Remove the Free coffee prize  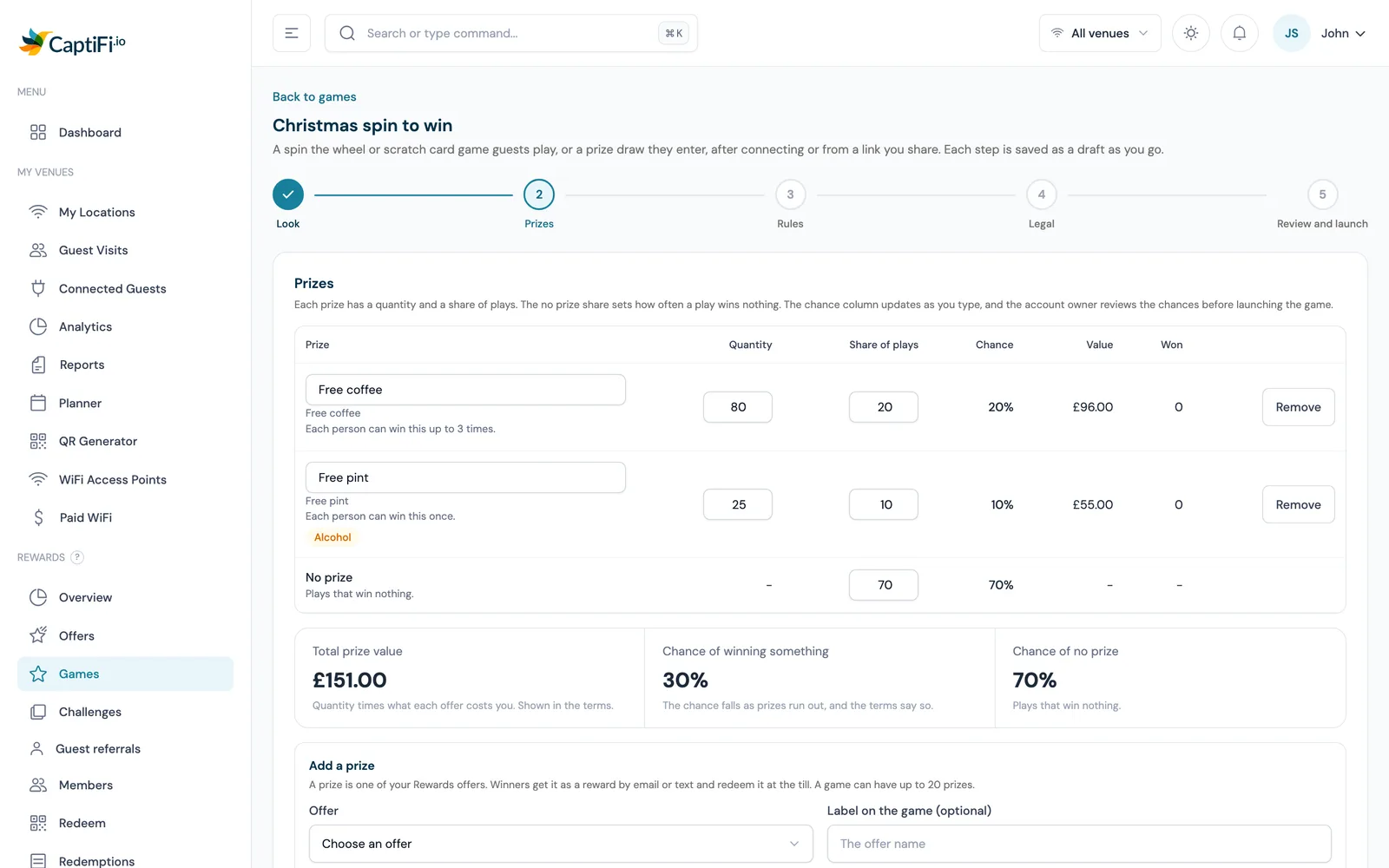[1298, 407]
